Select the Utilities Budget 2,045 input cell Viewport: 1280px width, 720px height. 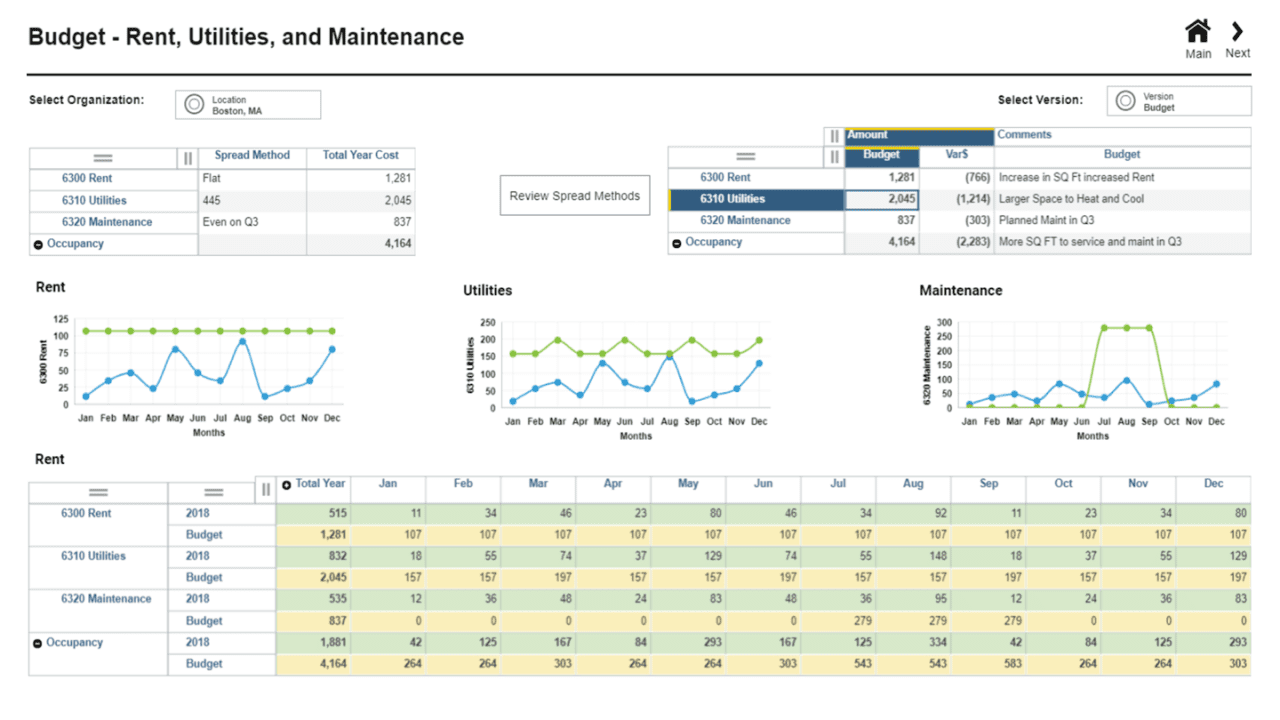(x=881, y=199)
